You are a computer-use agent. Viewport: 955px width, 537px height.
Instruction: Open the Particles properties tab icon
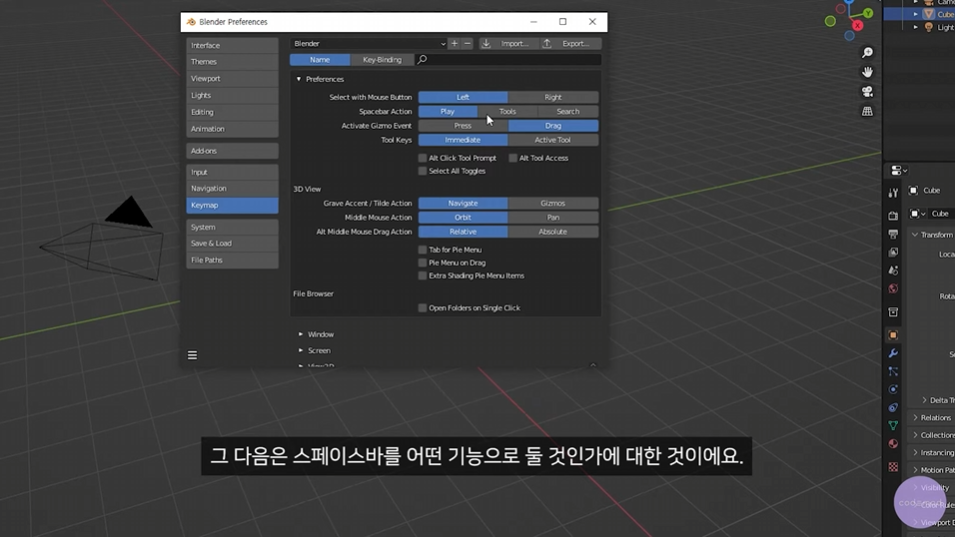tap(893, 371)
